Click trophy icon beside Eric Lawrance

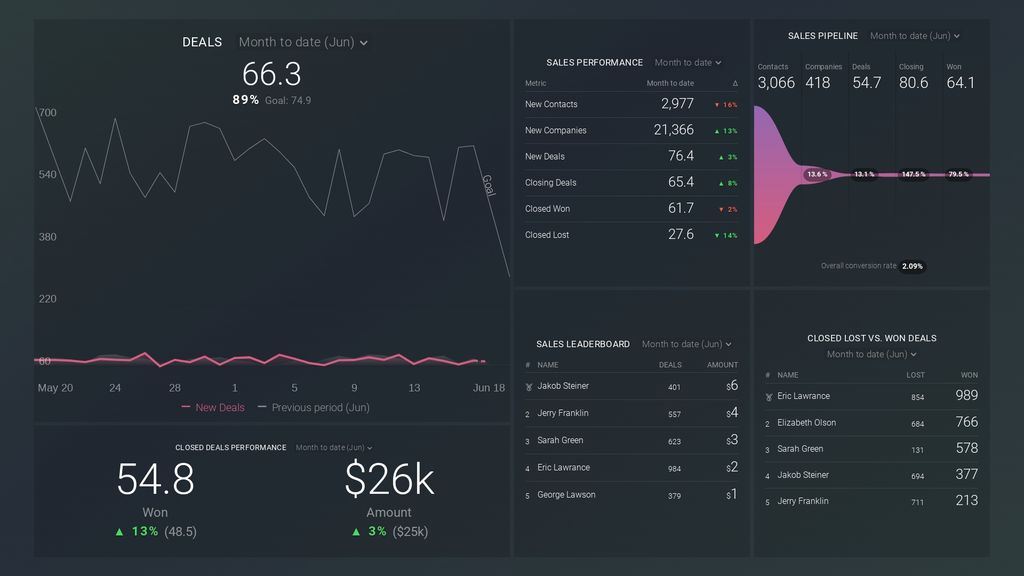(x=769, y=396)
